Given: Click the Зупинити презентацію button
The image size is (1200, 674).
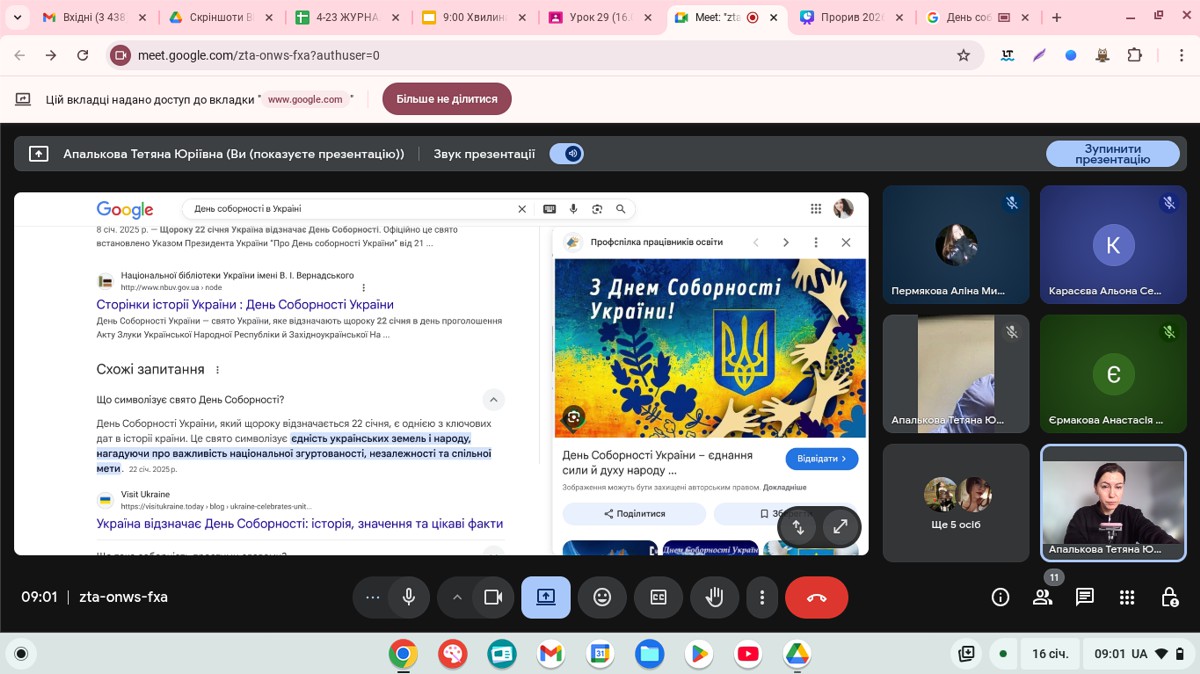Looking at the screenshot, I should 1112,154.
